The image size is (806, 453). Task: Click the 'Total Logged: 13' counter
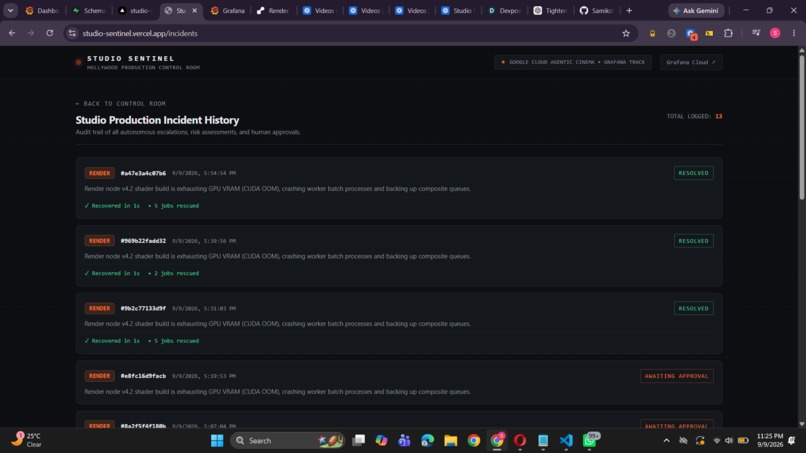pyautogui.click(x=694, y=116)
